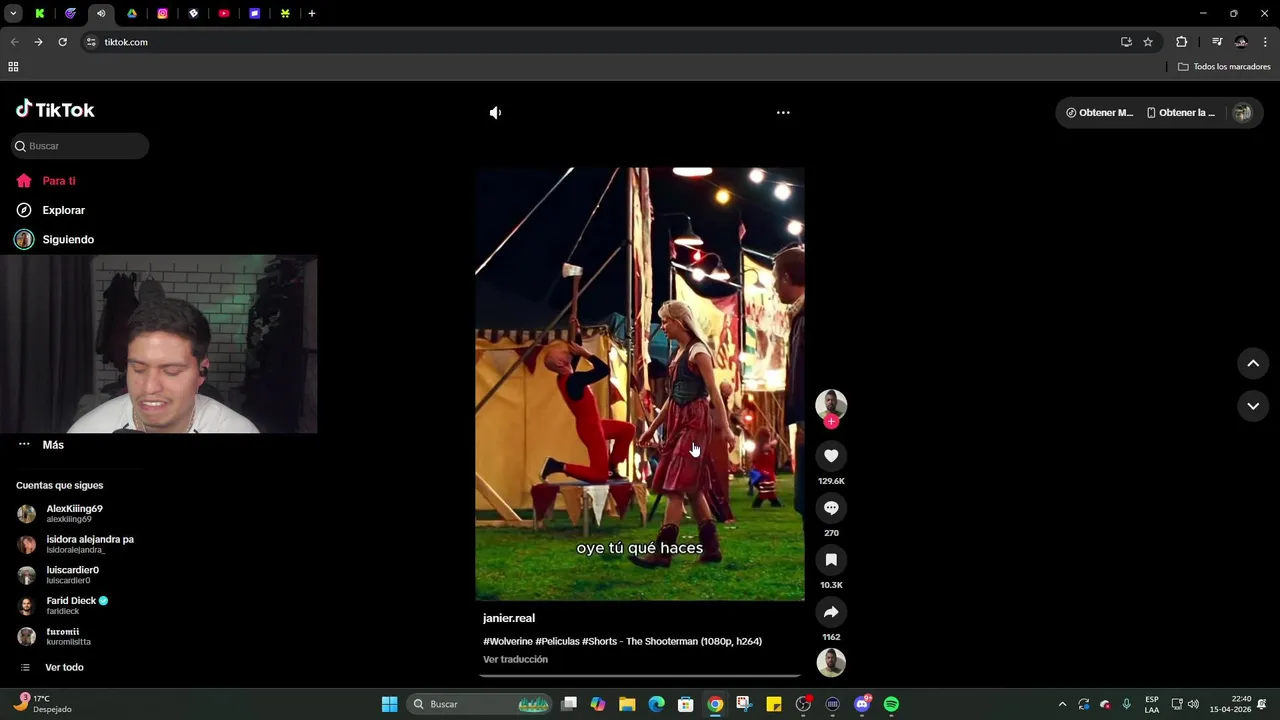Open Microsoft Edge from taskbar

656,704
